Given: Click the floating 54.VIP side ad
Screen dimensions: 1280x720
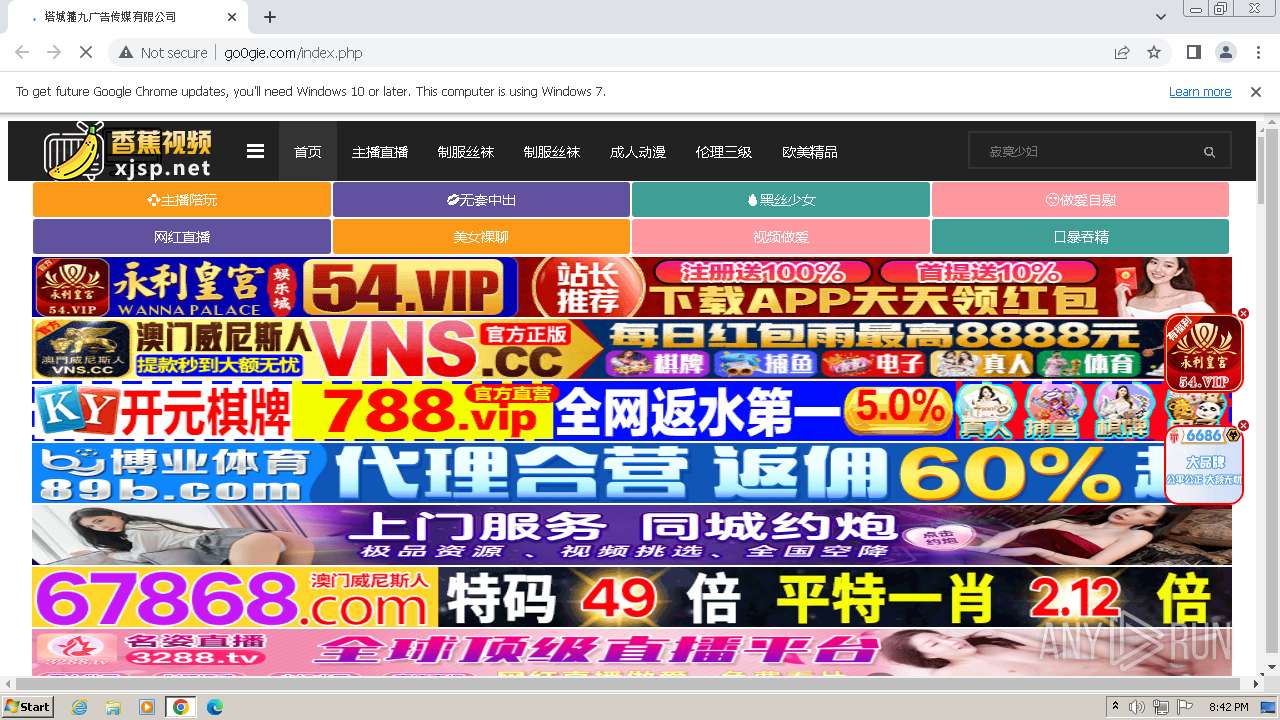Looking at the screenshot, I should pyautogui.click(x=1204, y=354).
